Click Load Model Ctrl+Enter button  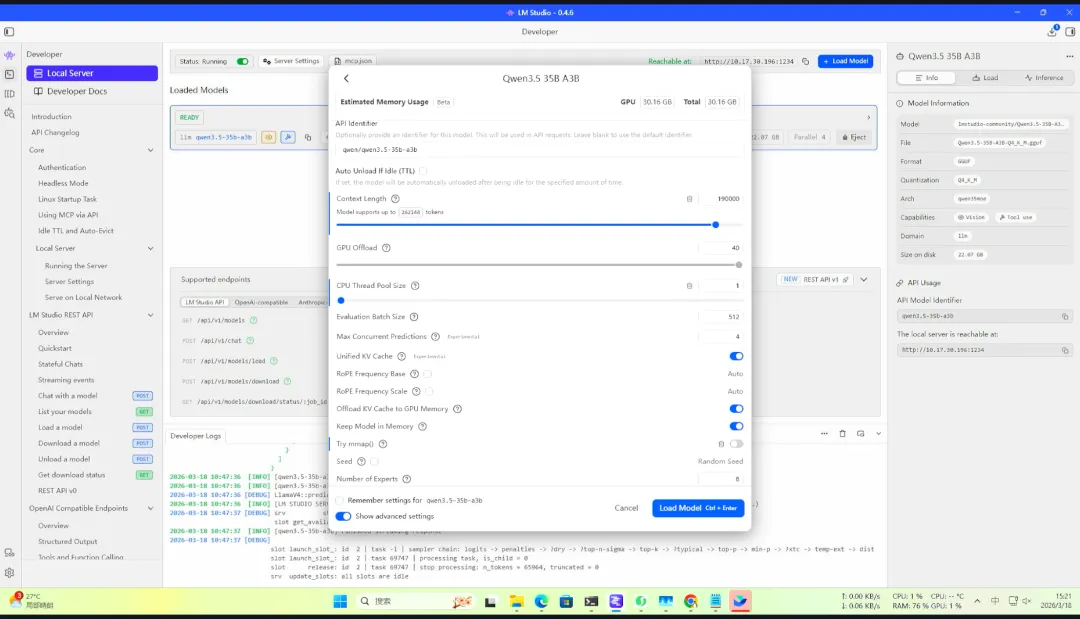tap(698, 508)
